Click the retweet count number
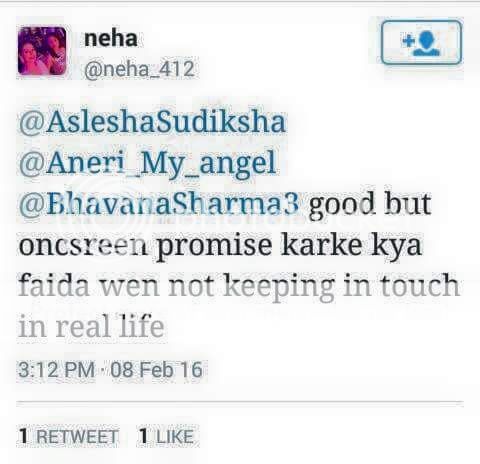The height and width of the screenshot is (464, 480). pyautogui.click(x=23, y=436)
